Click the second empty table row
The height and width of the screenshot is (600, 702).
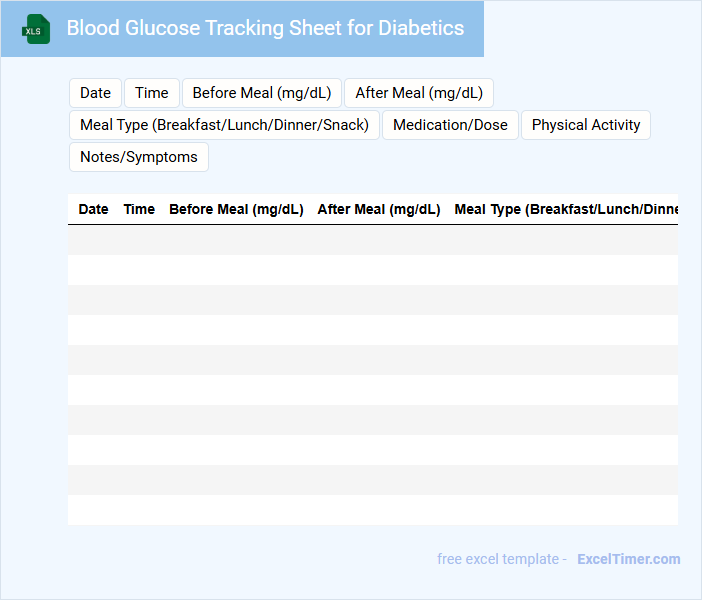tap(372, 270)
